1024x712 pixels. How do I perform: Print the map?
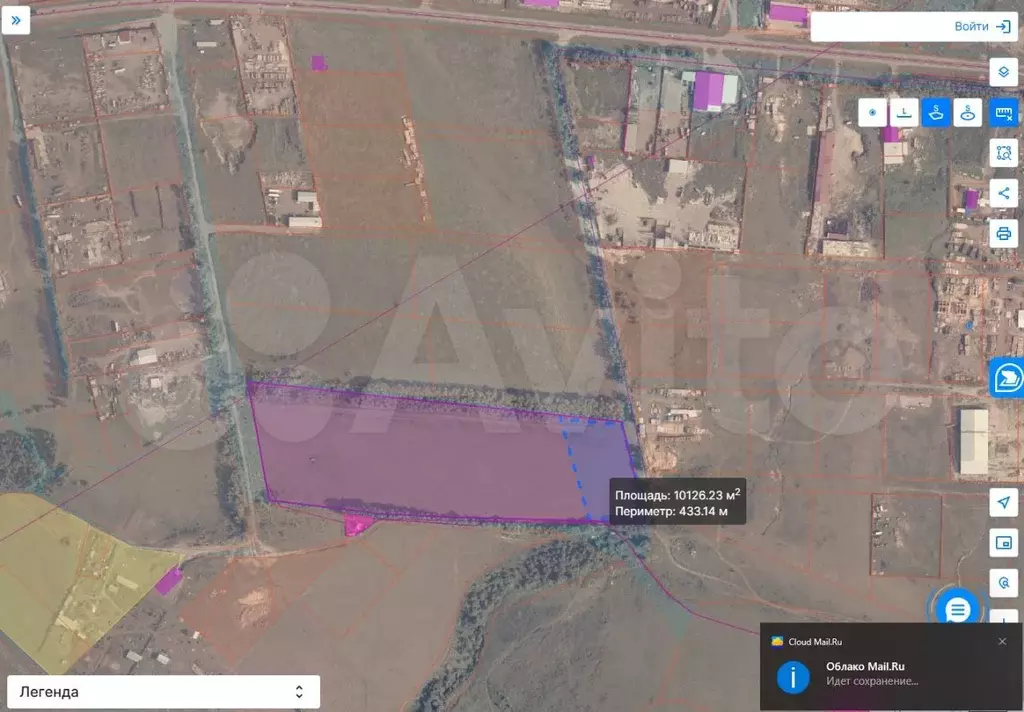(1004, 233)
